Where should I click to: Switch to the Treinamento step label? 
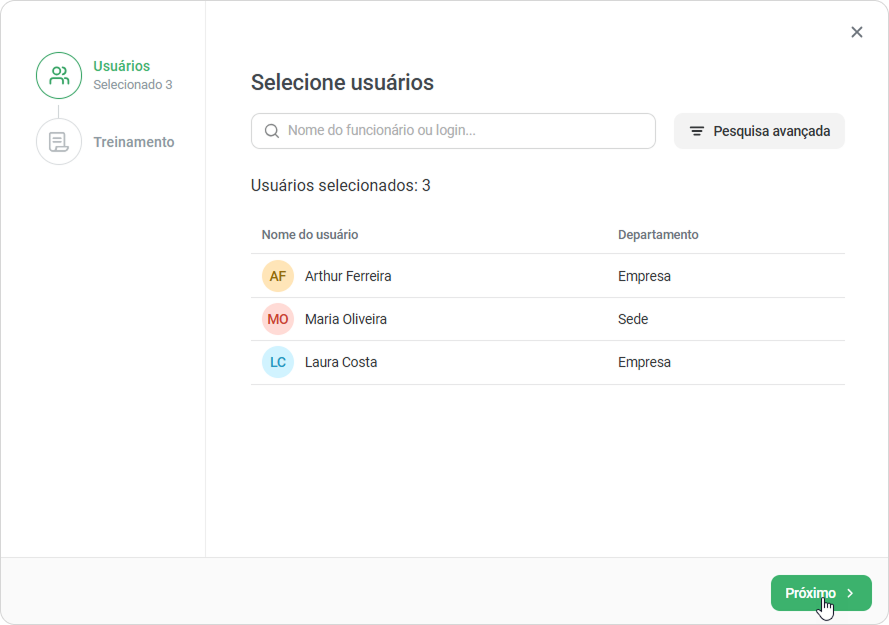click(134, 142)
